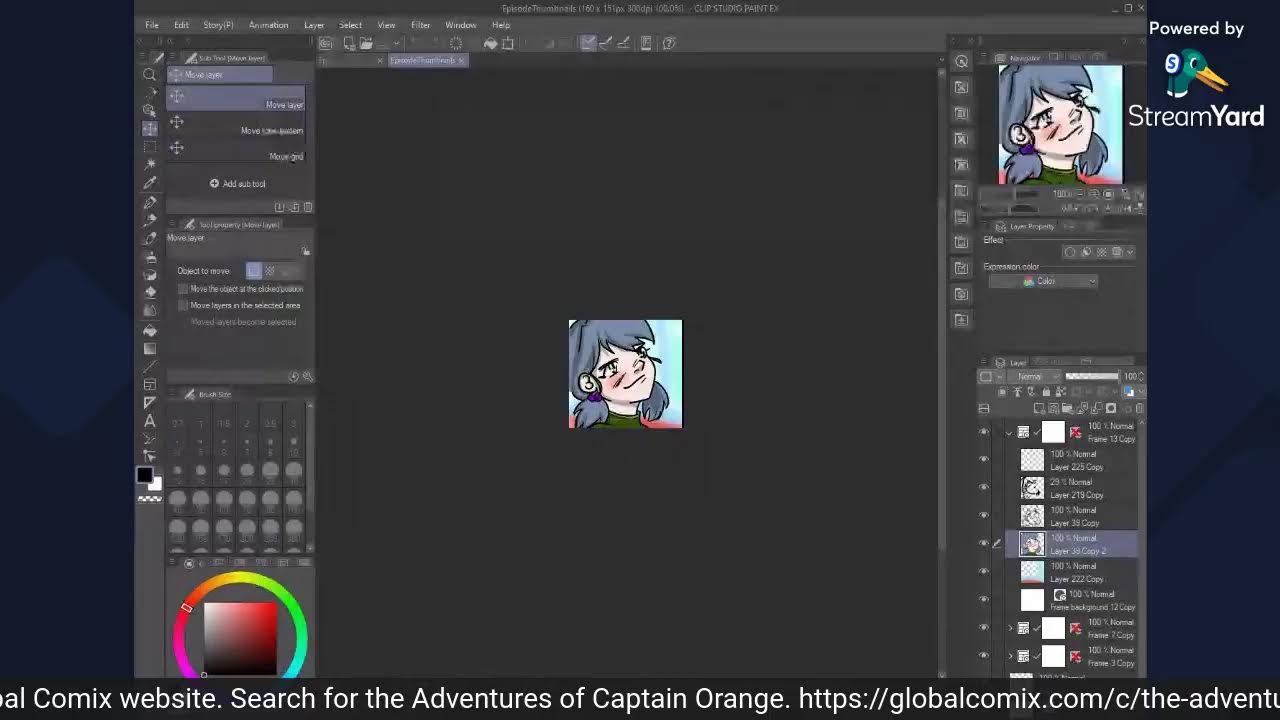This screenshot has height=720, width=1280.
Task: Collapse the Frame 13 Copy folder
Action: [x=1009, y=432]
